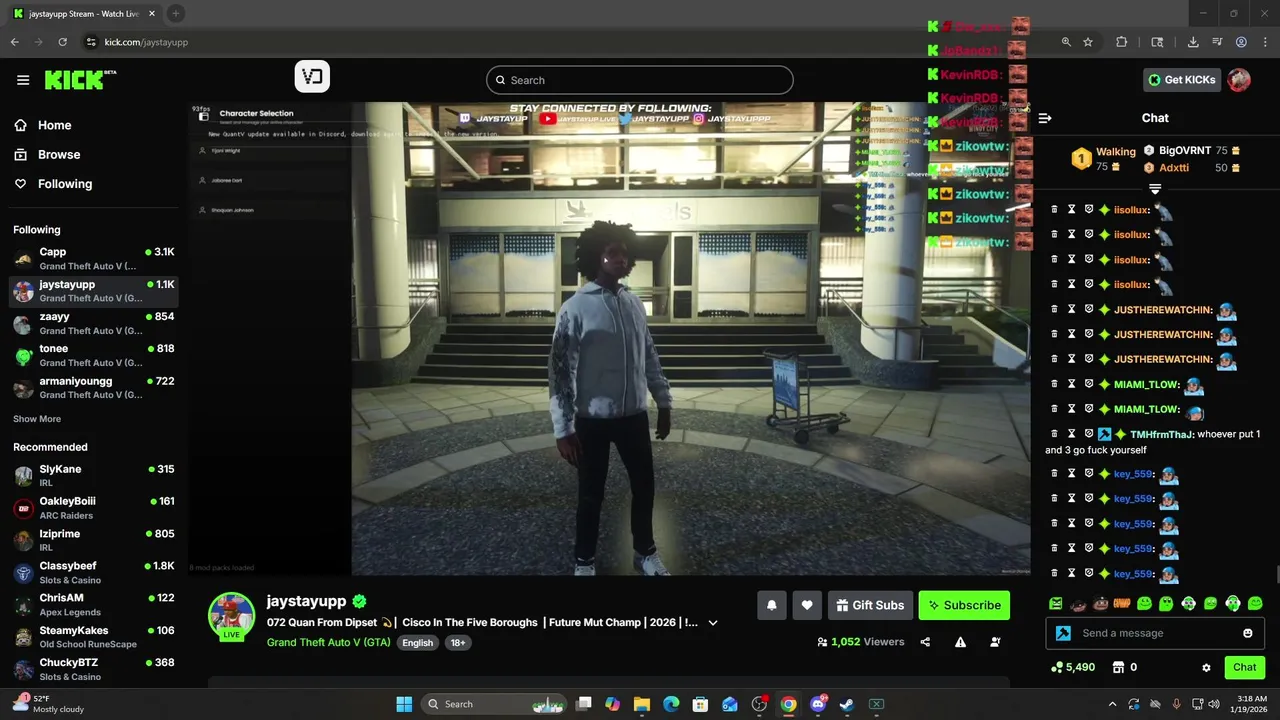Open armaniyoungg's channel in the sidebar
Screen dimensions: 1280x720
tap(94, 387)
